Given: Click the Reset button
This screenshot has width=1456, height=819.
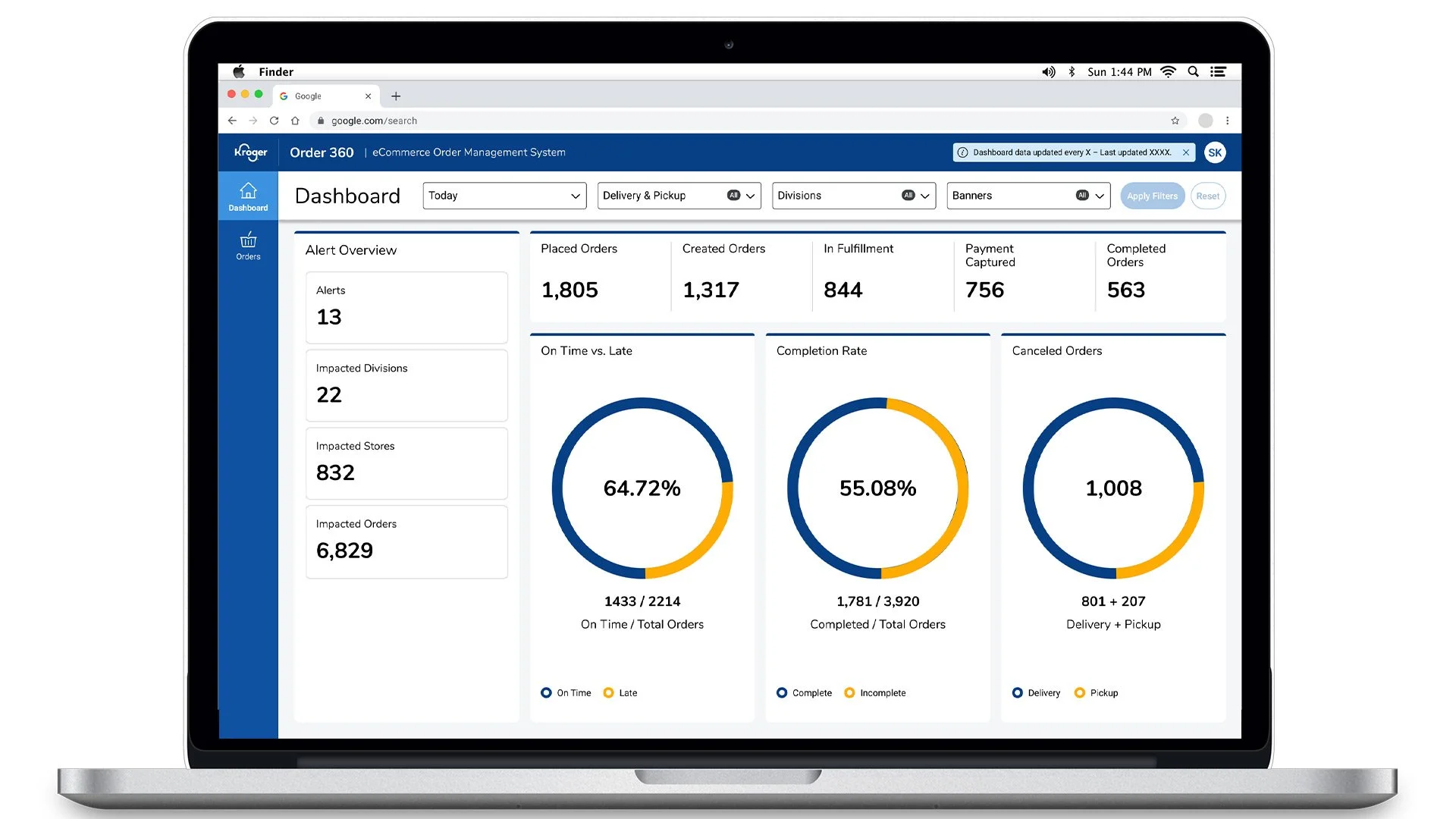Looking at the screenshot, I should [x=1207, y=196].
